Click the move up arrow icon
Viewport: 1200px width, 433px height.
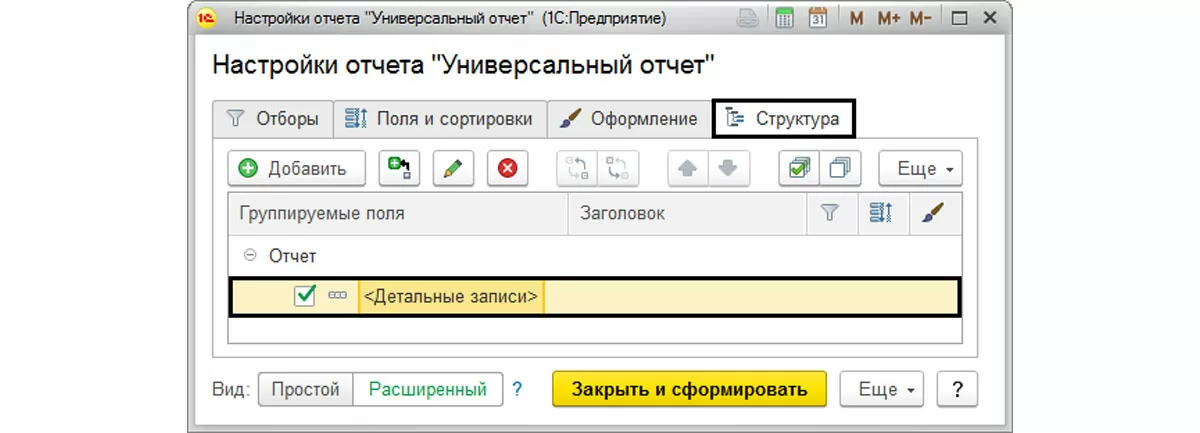[687, 169]
